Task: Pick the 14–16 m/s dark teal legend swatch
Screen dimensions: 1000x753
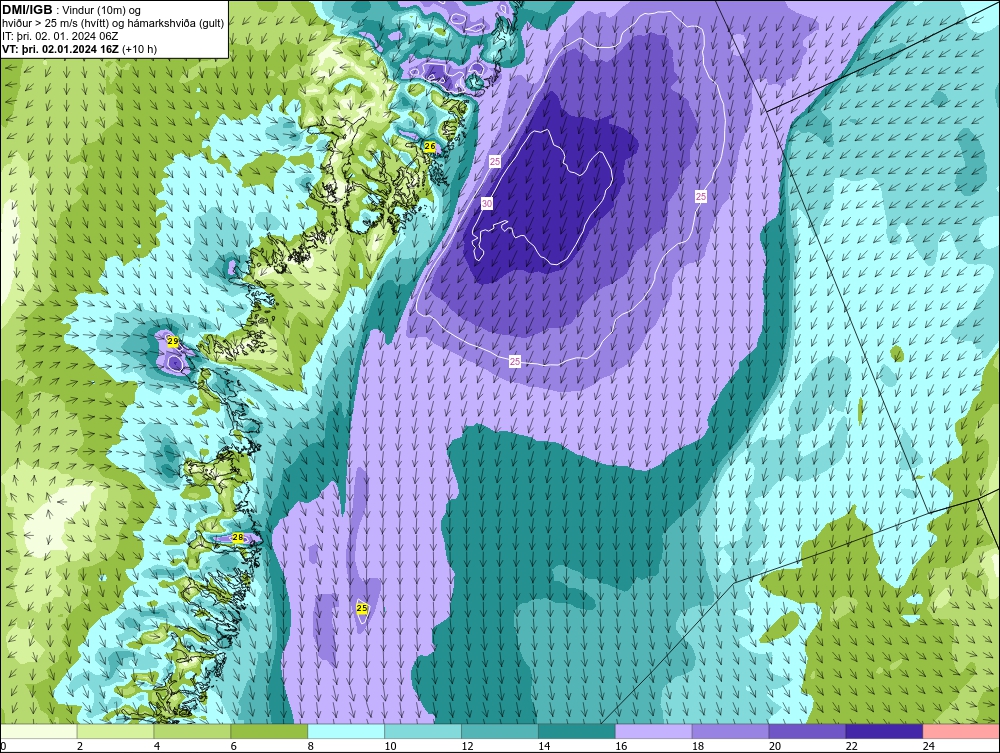Action: pos(577,731)
